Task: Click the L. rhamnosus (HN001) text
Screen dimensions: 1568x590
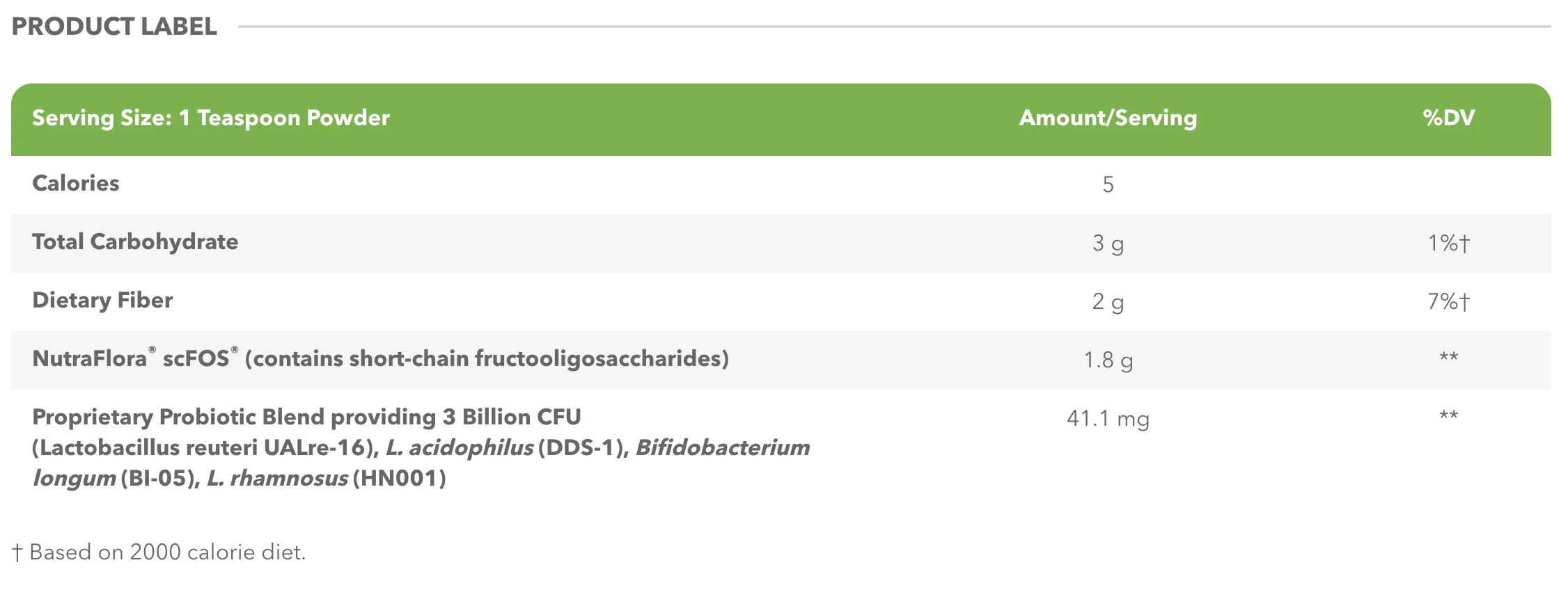Action: tap(327, 478)
